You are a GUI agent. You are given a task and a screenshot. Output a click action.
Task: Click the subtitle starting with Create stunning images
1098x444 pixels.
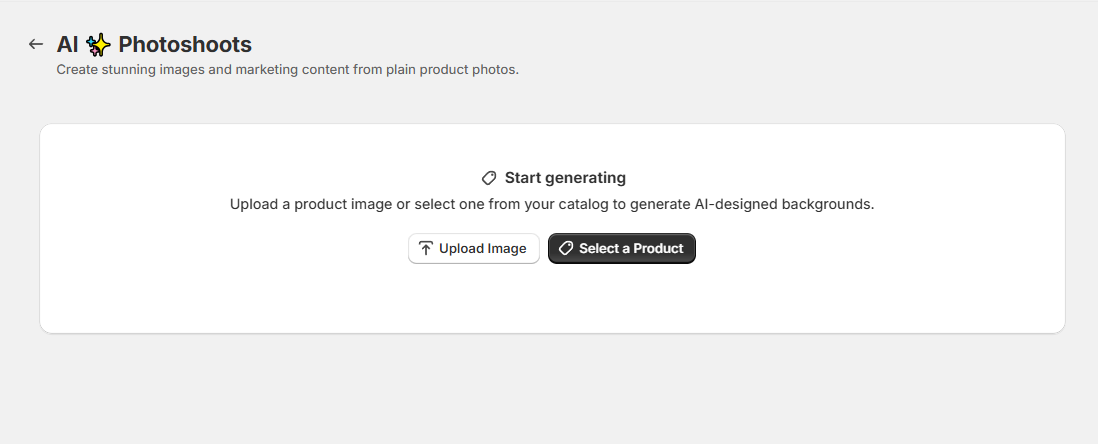(x=288, y=70)
